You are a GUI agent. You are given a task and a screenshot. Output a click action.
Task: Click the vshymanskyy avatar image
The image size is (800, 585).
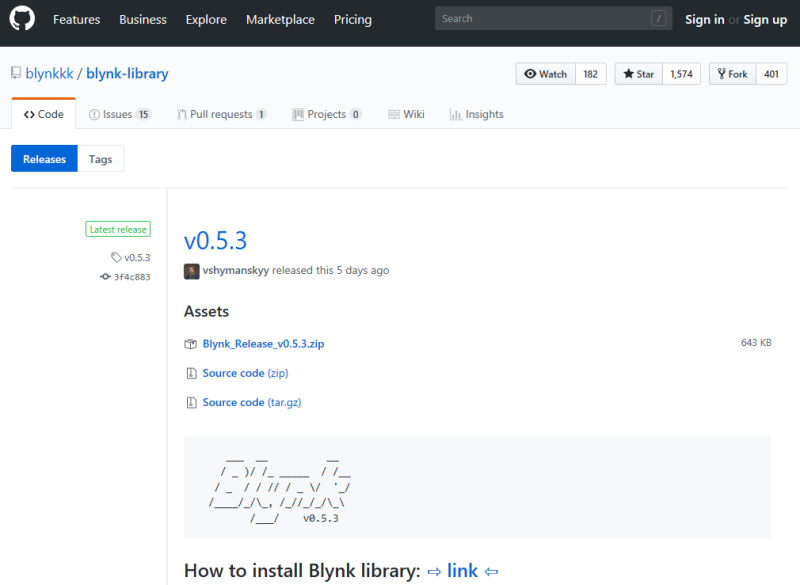191,271
